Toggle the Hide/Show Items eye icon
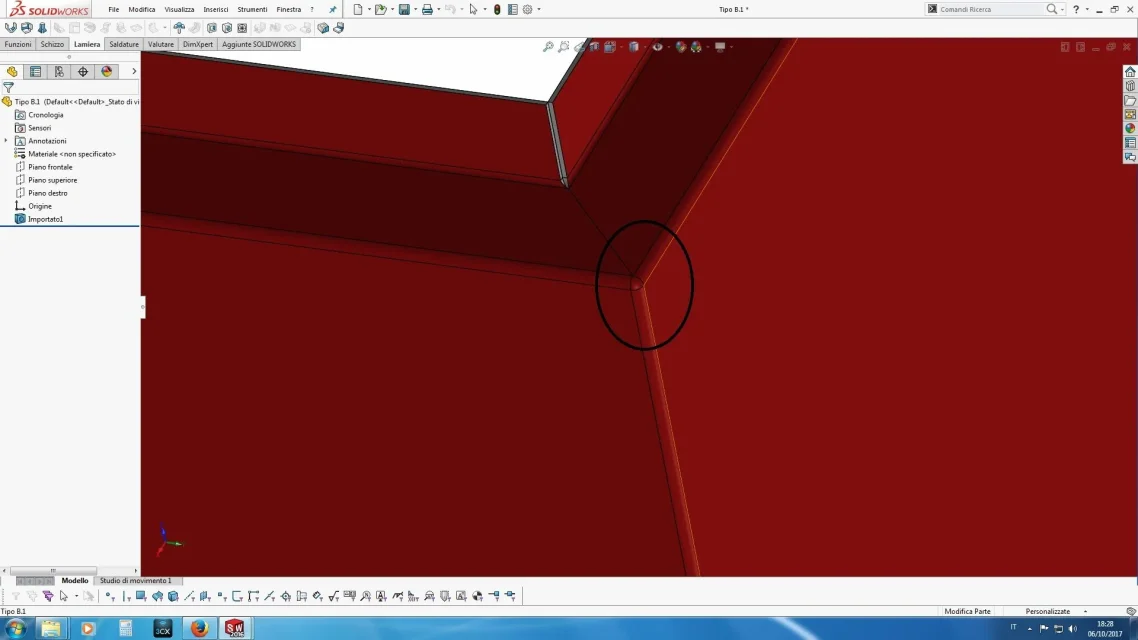 point(658,47)
